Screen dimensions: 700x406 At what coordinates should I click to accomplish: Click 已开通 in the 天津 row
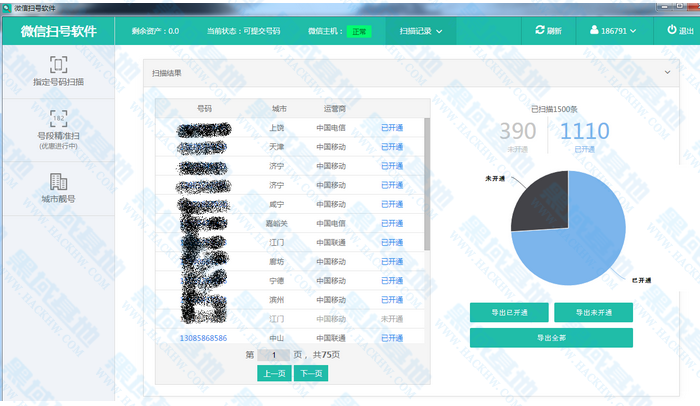pos(392,147)
